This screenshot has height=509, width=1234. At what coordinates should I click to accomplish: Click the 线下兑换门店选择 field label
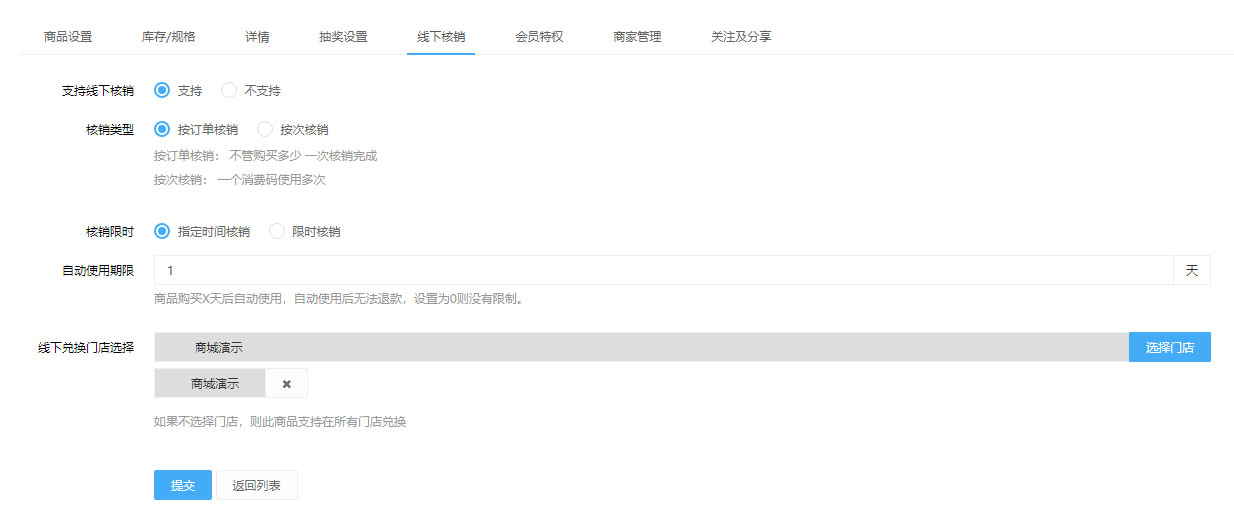pos(86,347)
